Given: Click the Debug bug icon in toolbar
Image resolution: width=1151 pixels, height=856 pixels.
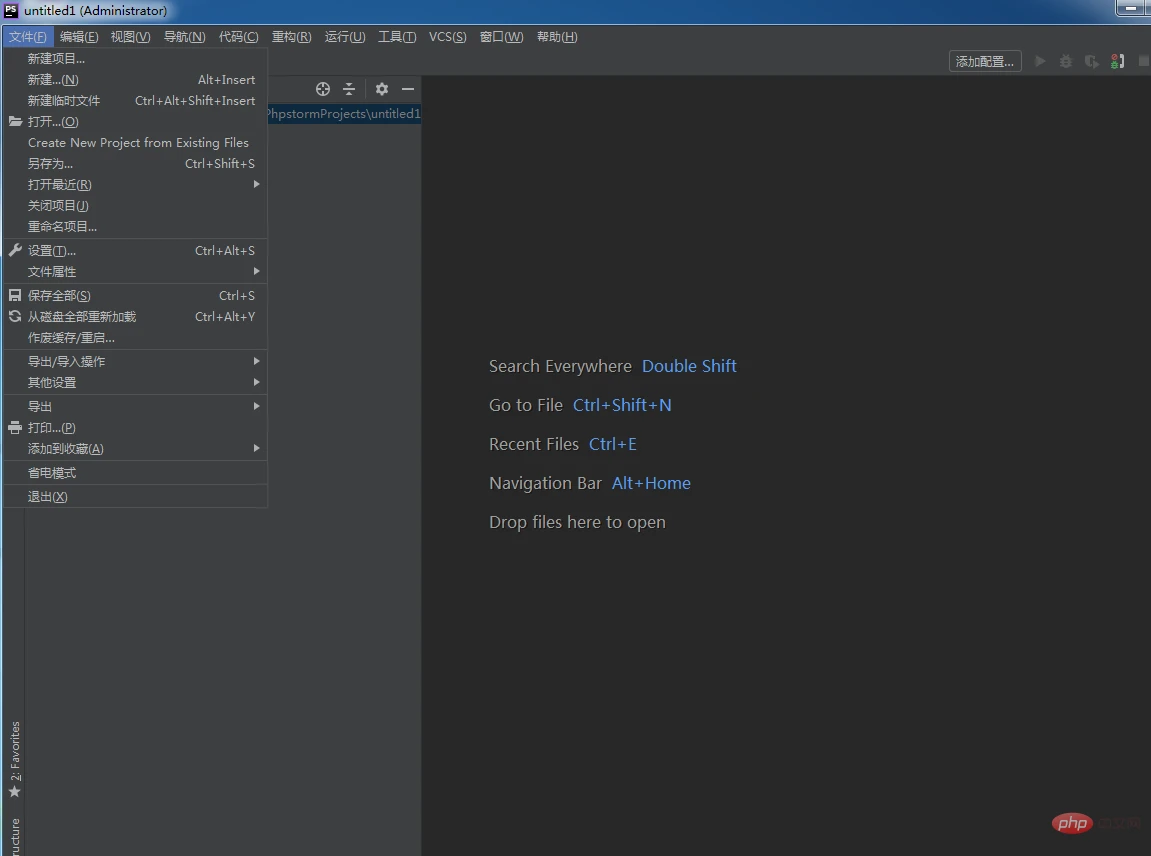Looking at the screenshot, I should tap(1066, 61).
